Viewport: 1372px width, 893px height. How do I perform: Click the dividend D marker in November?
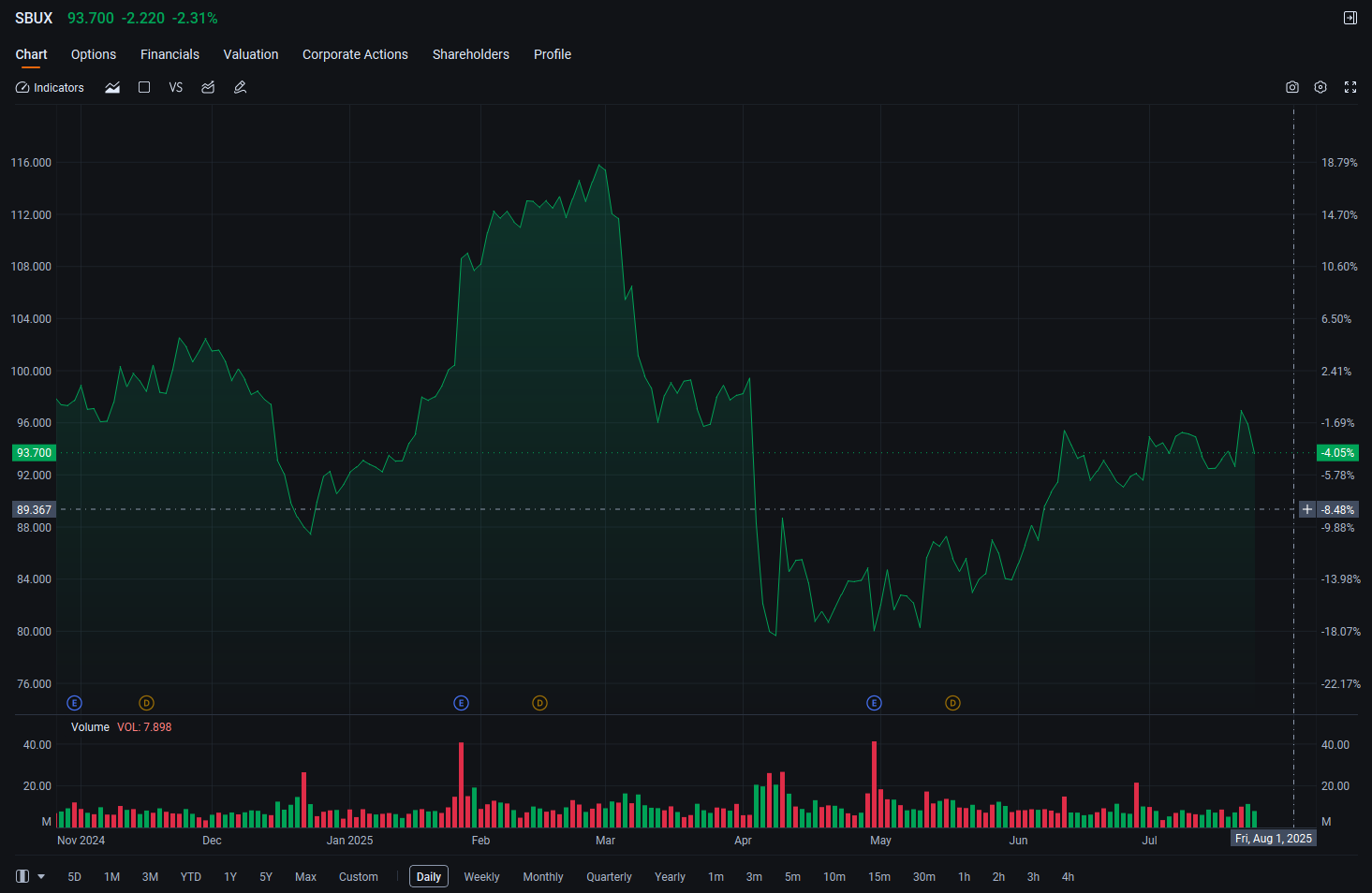click(x=146, y=703)
